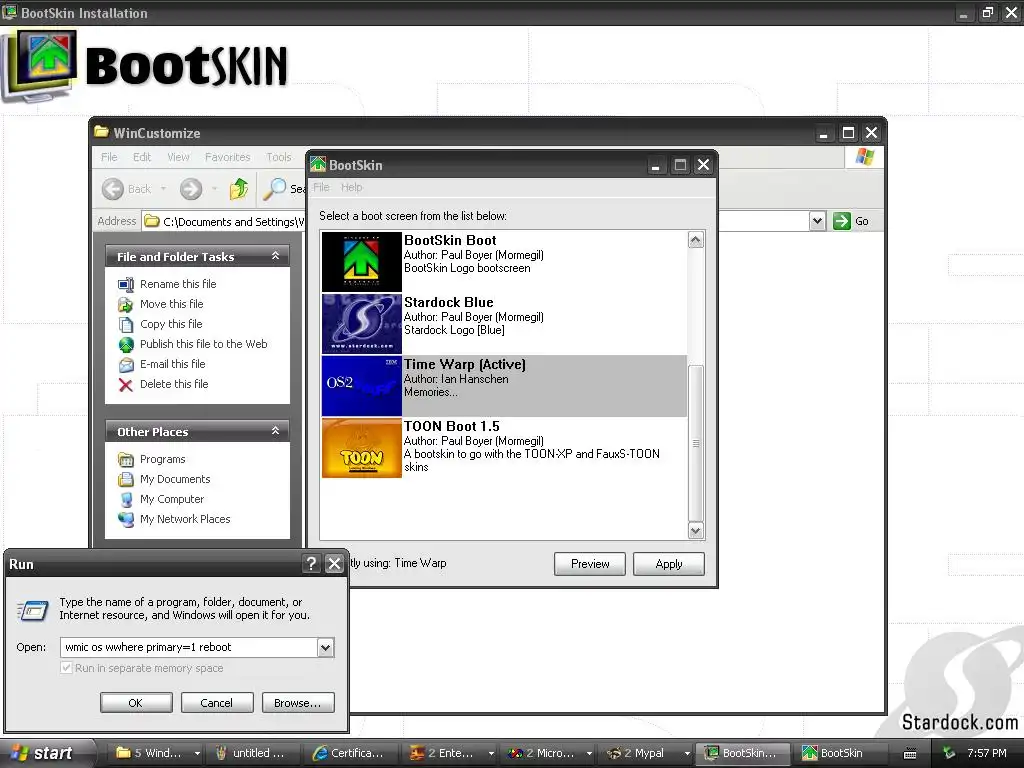Cancel the Run dialog

pos(217,703)
